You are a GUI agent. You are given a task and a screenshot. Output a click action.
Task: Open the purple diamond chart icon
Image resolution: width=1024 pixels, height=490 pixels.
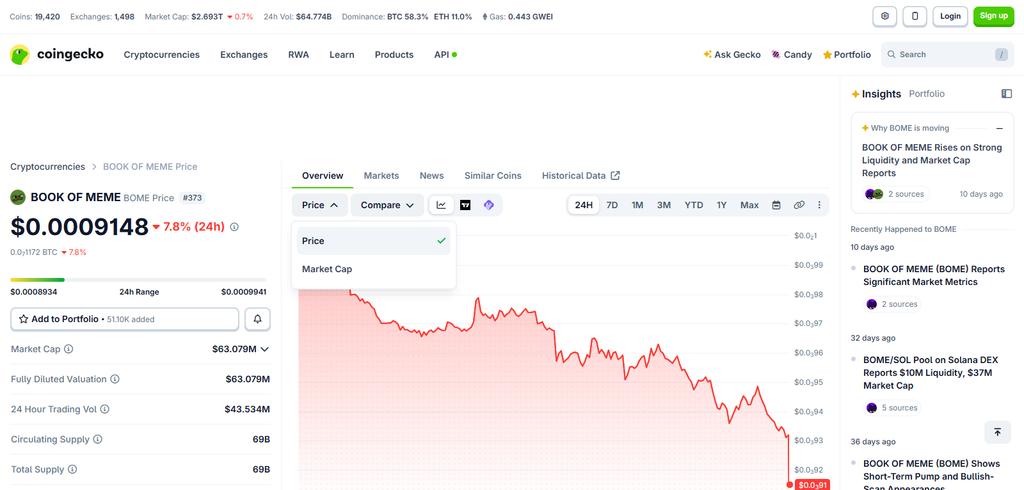point(488,205)
